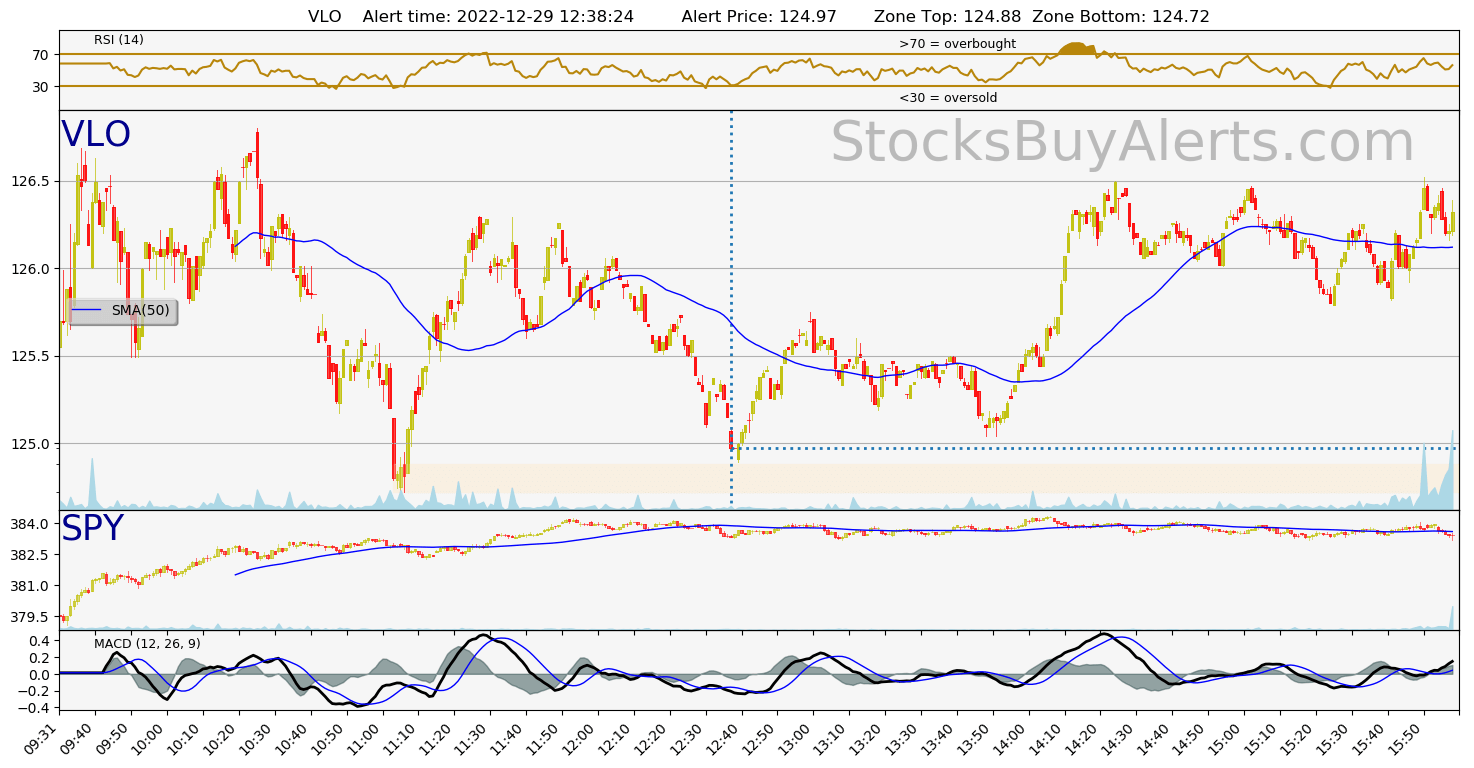Click the 126.5 price axis label
The width and height of the screenshot is (1474, 768).
click(30, 181)
